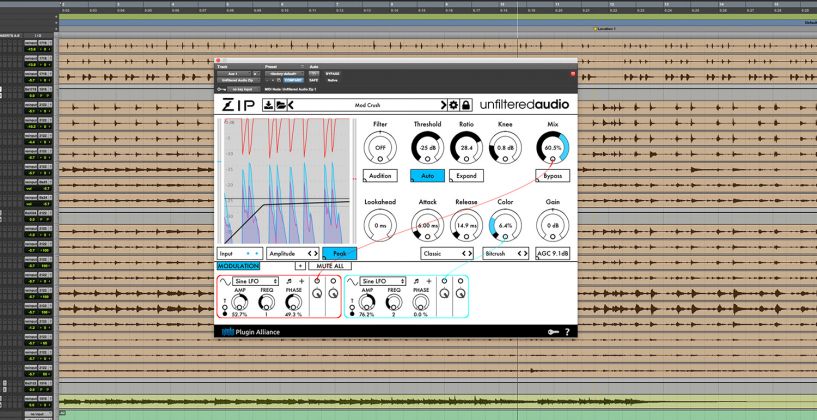The image size is (817, 420).
Task: Click AMP knob on red modulator at 52.7%
Action: [239, 301]
